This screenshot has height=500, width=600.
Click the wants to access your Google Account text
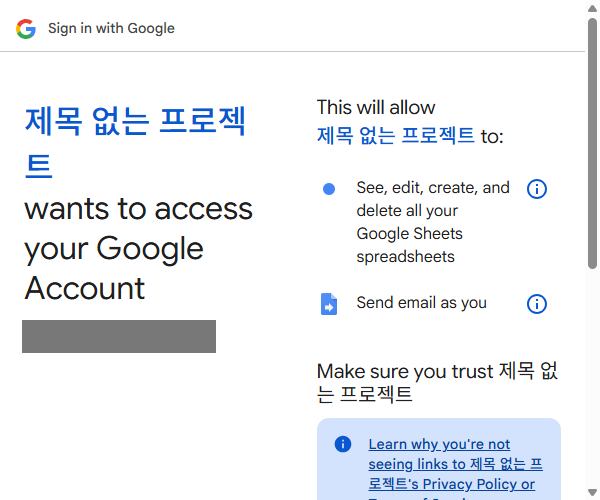click(x=139, y=249)
